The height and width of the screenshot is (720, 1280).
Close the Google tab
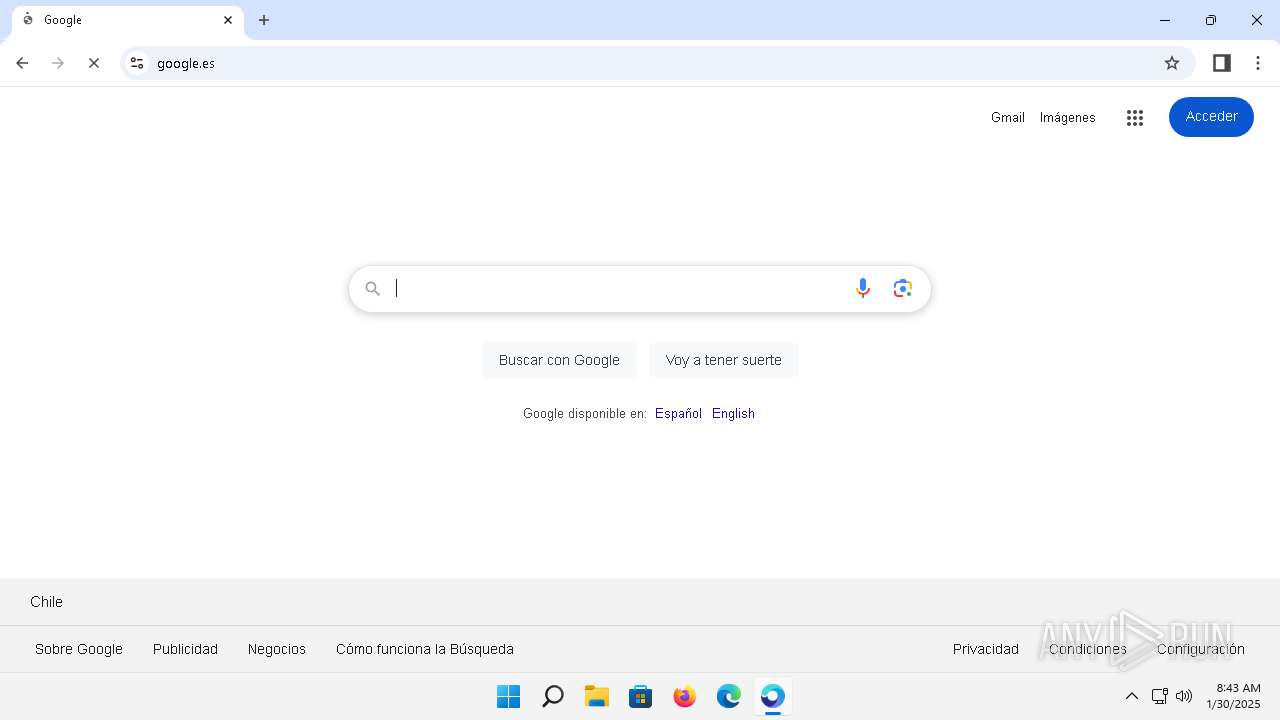[x=228, y=20]
